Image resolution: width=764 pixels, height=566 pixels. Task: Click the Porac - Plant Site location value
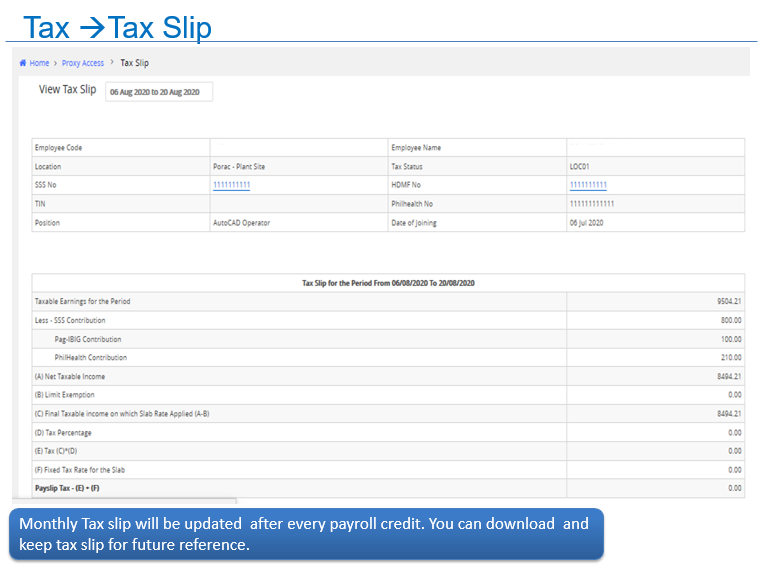(239, 167)
